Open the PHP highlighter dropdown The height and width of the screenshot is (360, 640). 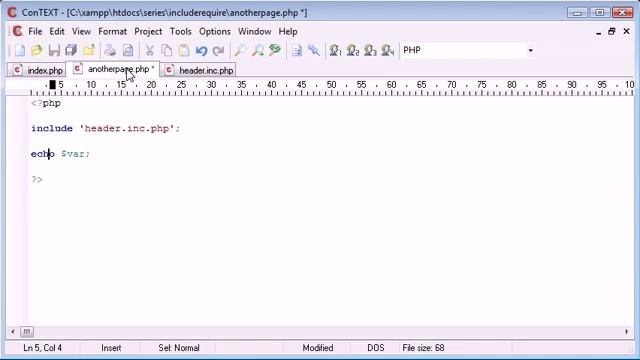[530, 50]
